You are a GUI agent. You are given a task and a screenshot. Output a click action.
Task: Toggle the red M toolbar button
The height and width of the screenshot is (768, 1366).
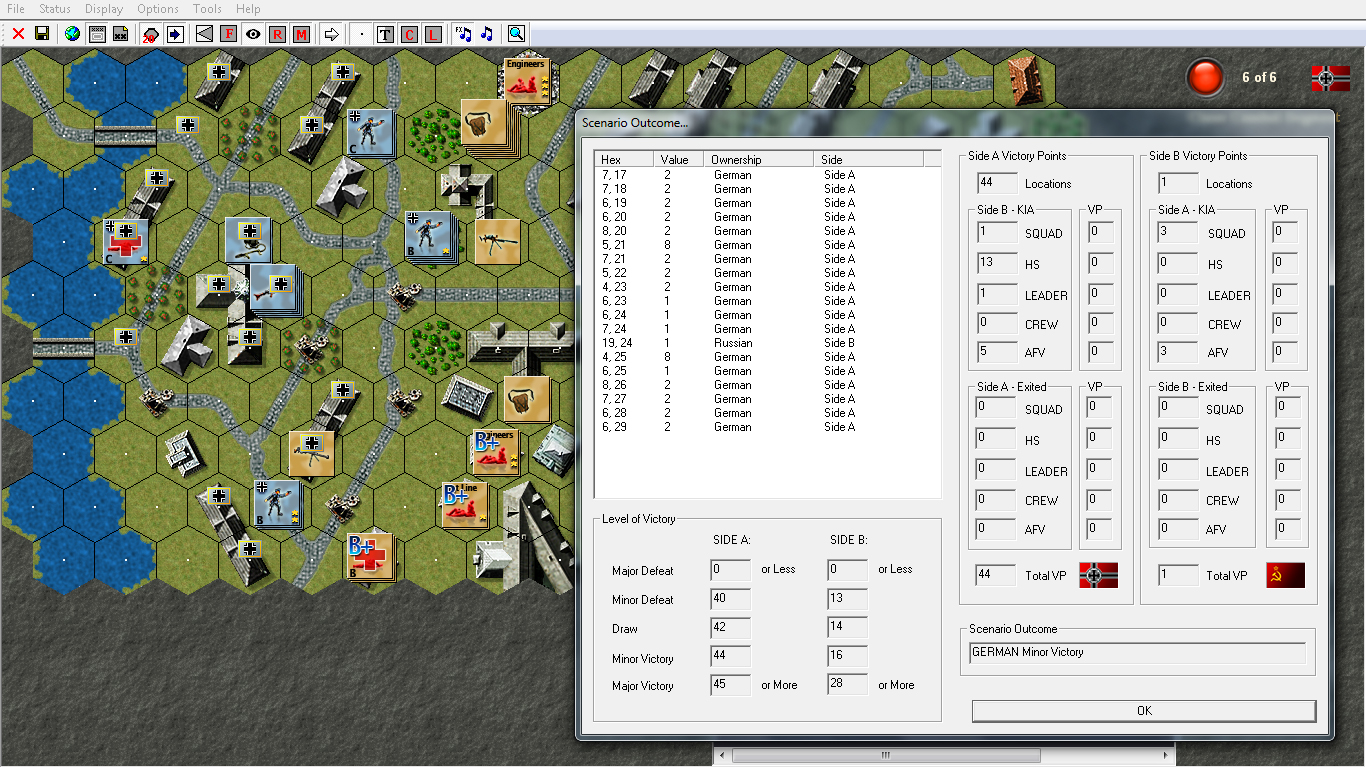(301, 34)
